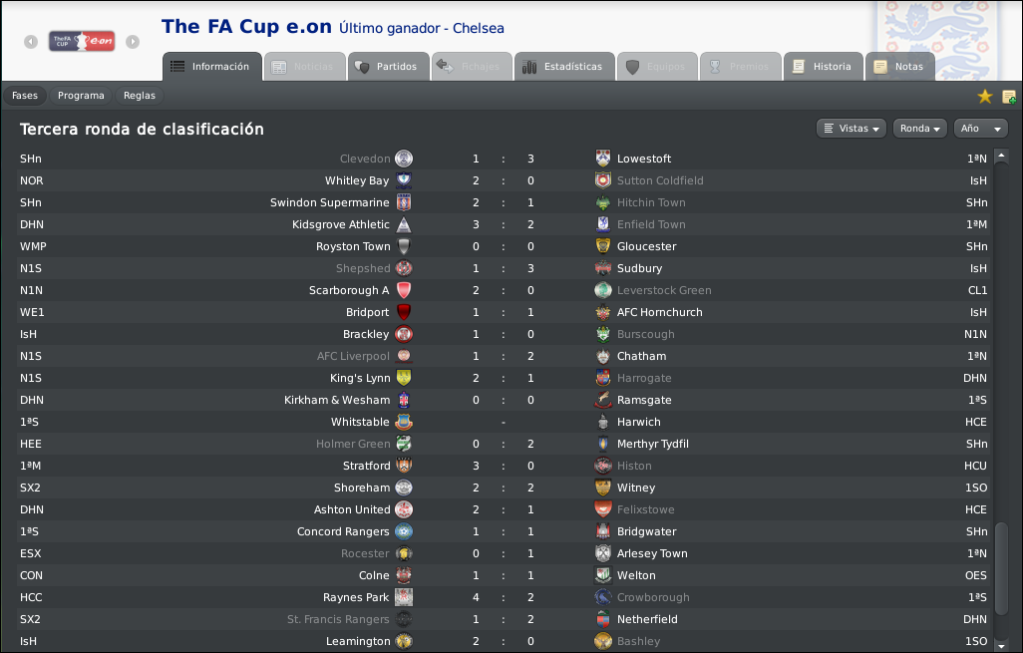Click the Reglas button
The width and height of the screenshot is (1023, 653).
click(140, 95)
